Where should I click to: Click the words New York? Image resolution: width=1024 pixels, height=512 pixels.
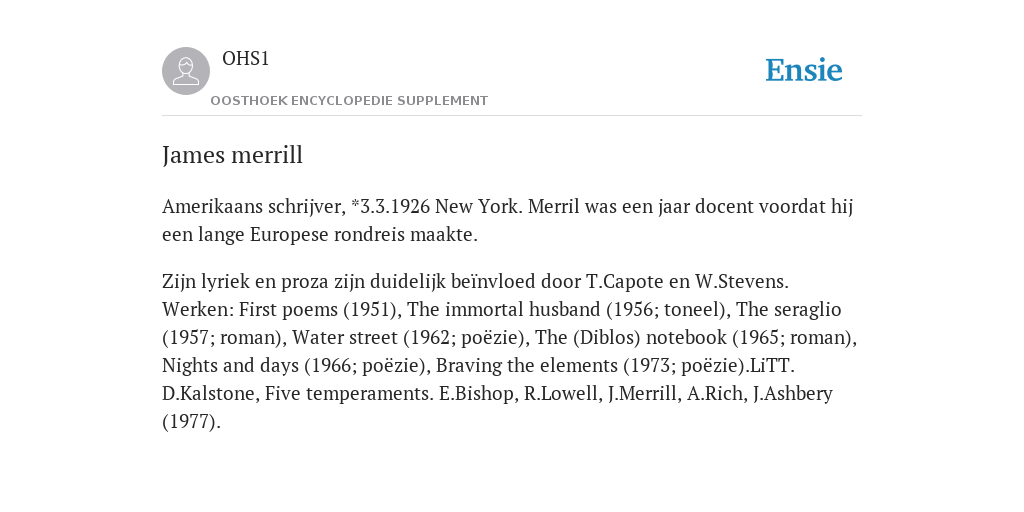(479, 206)
